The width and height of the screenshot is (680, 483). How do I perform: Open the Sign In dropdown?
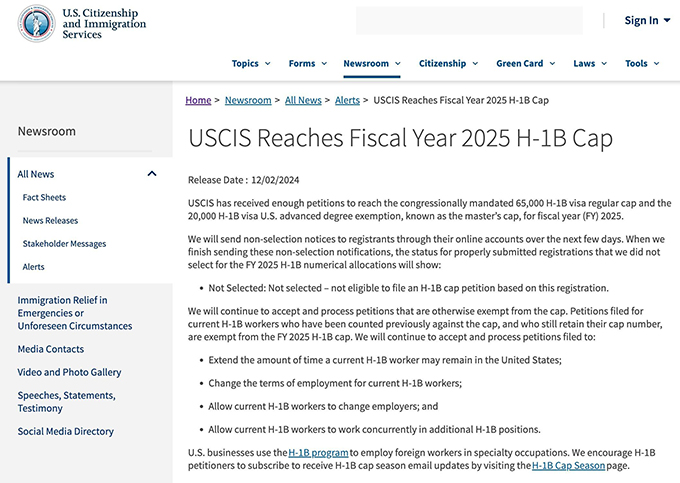[x=647, y=20]
